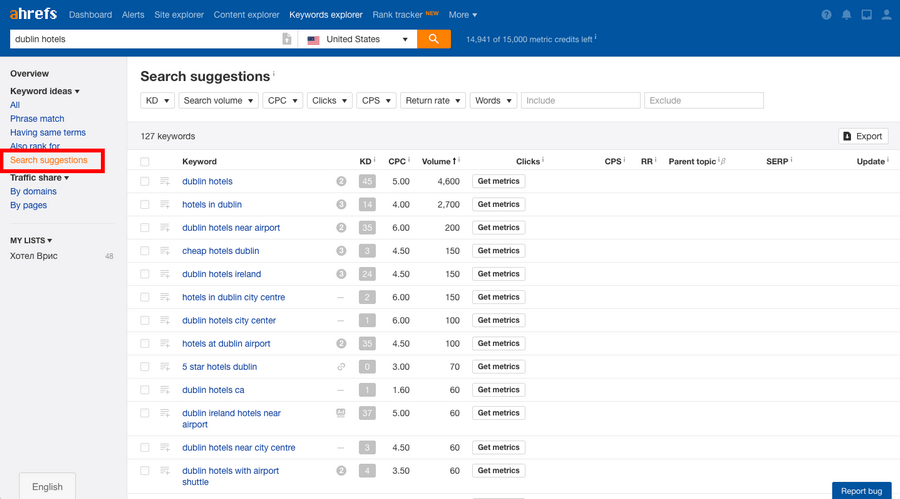Screen dimensions: 900x499
Task: Click the Exclude filter input field
Action: click(704, 100)
